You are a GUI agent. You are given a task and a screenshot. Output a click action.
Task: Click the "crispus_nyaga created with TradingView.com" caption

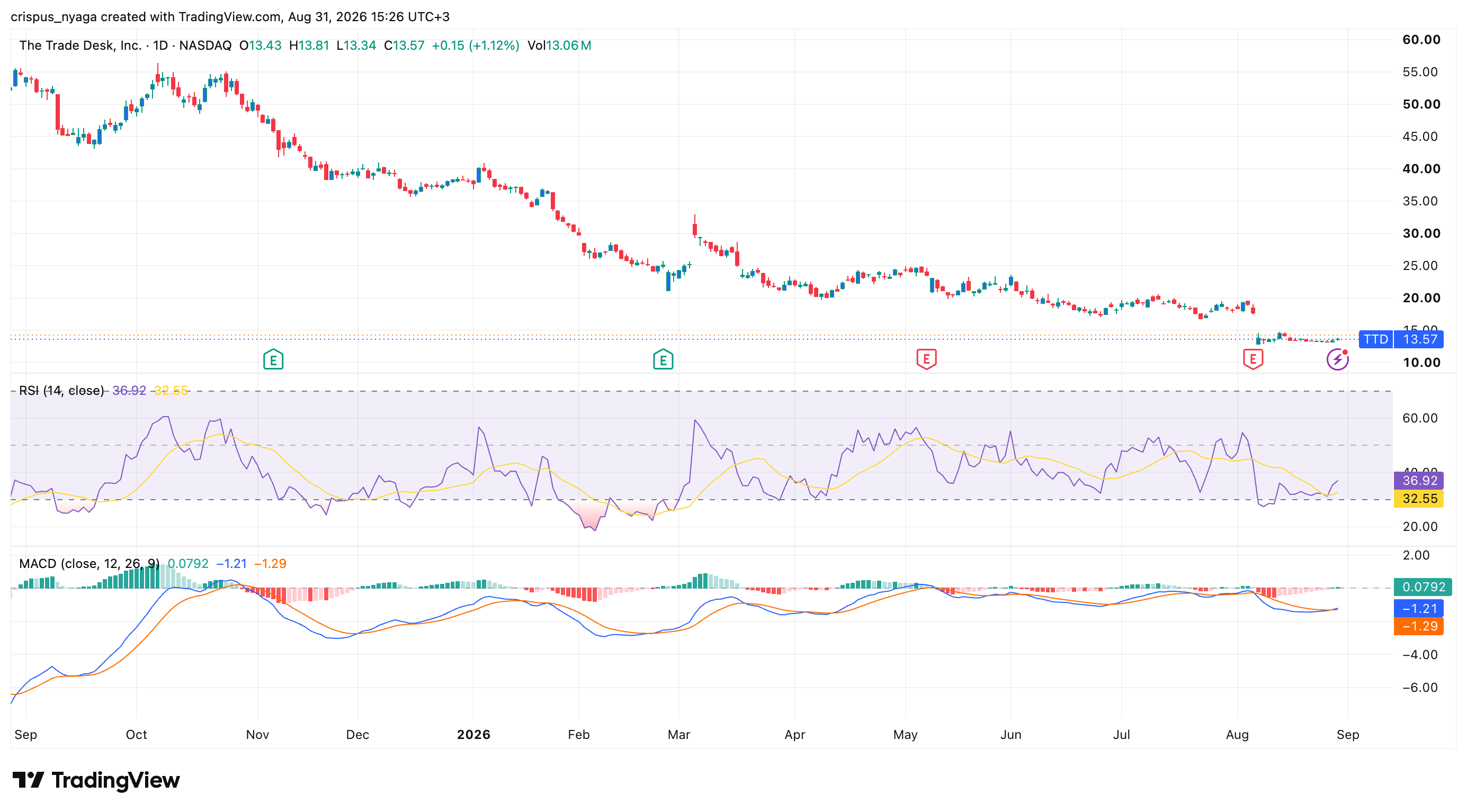pyautogui.click(x=146, y=16)
